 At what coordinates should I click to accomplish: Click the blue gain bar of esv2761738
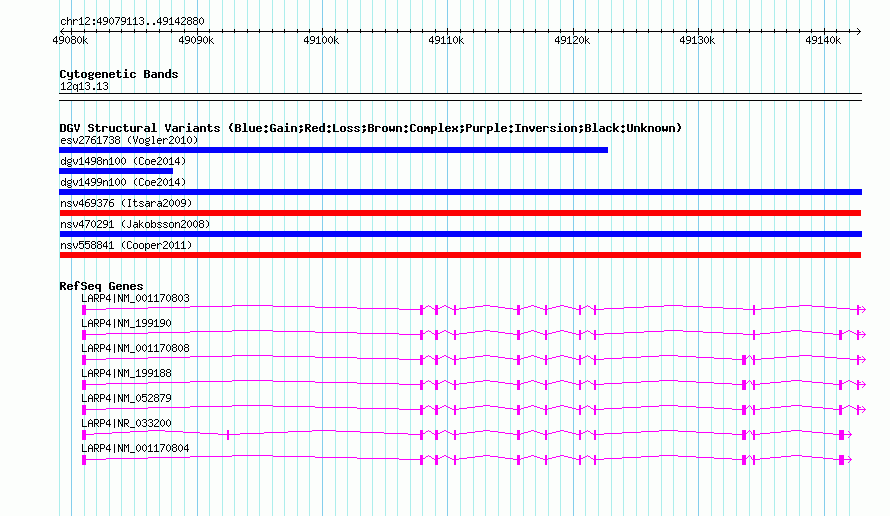click(334, 150)
